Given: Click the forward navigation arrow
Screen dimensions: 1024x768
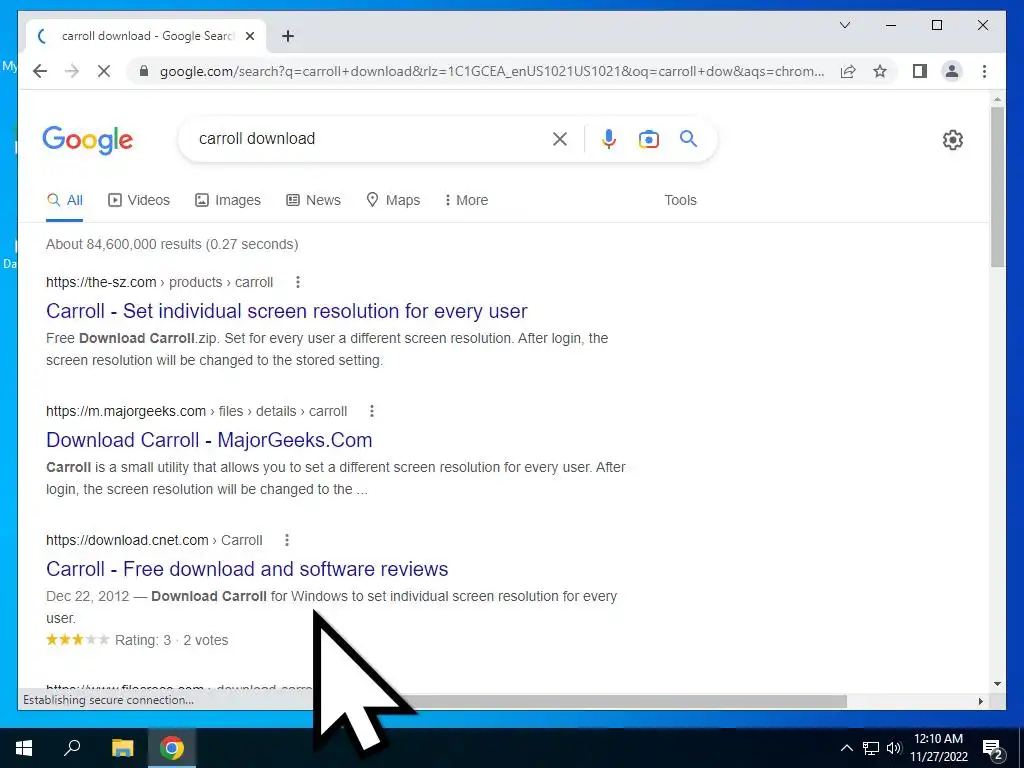Looking at the screenshot, I should (72, 71).
